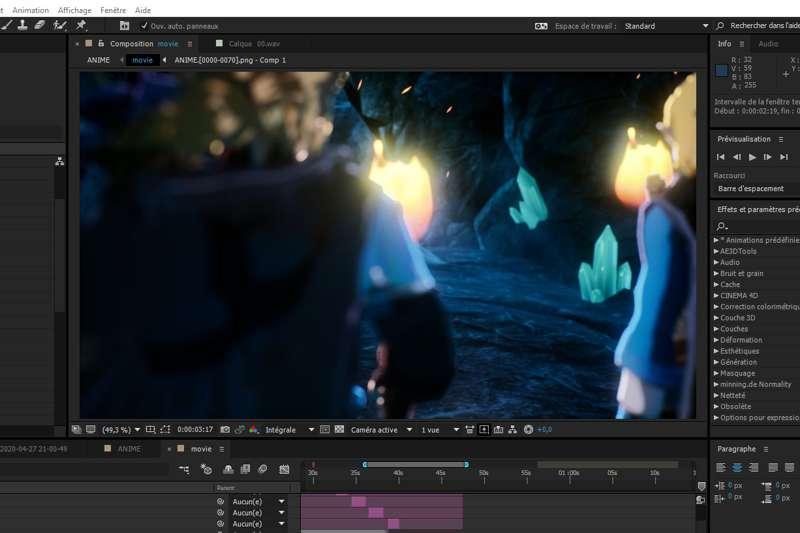Open the Affichage menu
800x533 pixels.
74,10
